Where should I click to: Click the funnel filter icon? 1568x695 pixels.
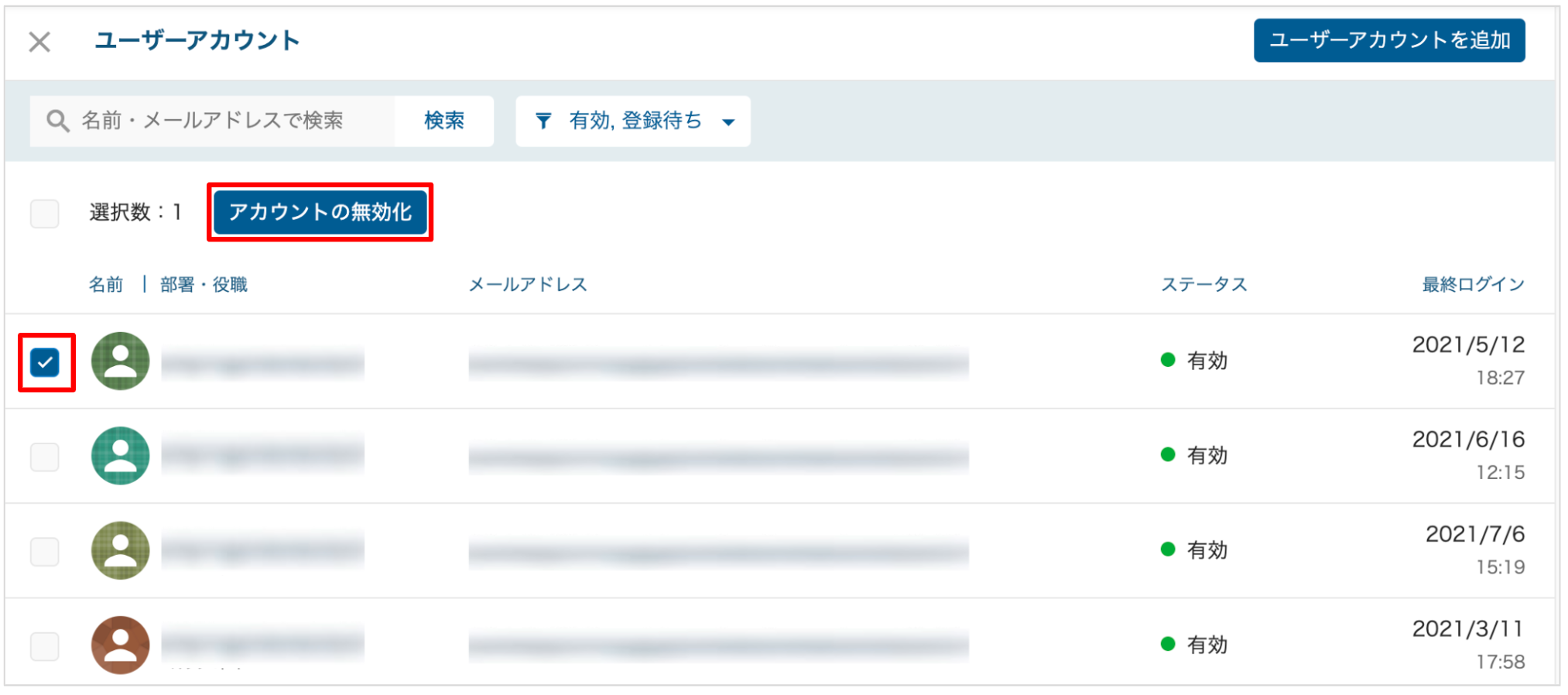(543, 121)
